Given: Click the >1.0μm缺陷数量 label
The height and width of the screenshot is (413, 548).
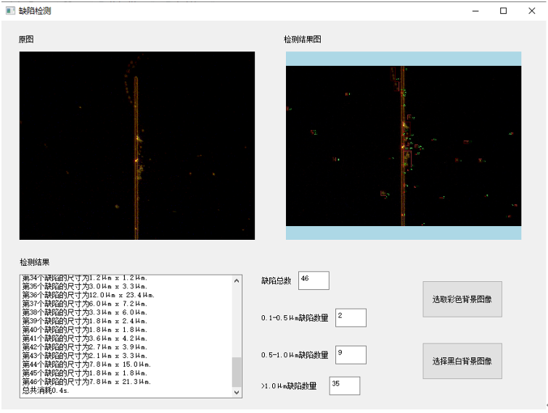Looking at the screenshot, I should [x=289, y=386].
